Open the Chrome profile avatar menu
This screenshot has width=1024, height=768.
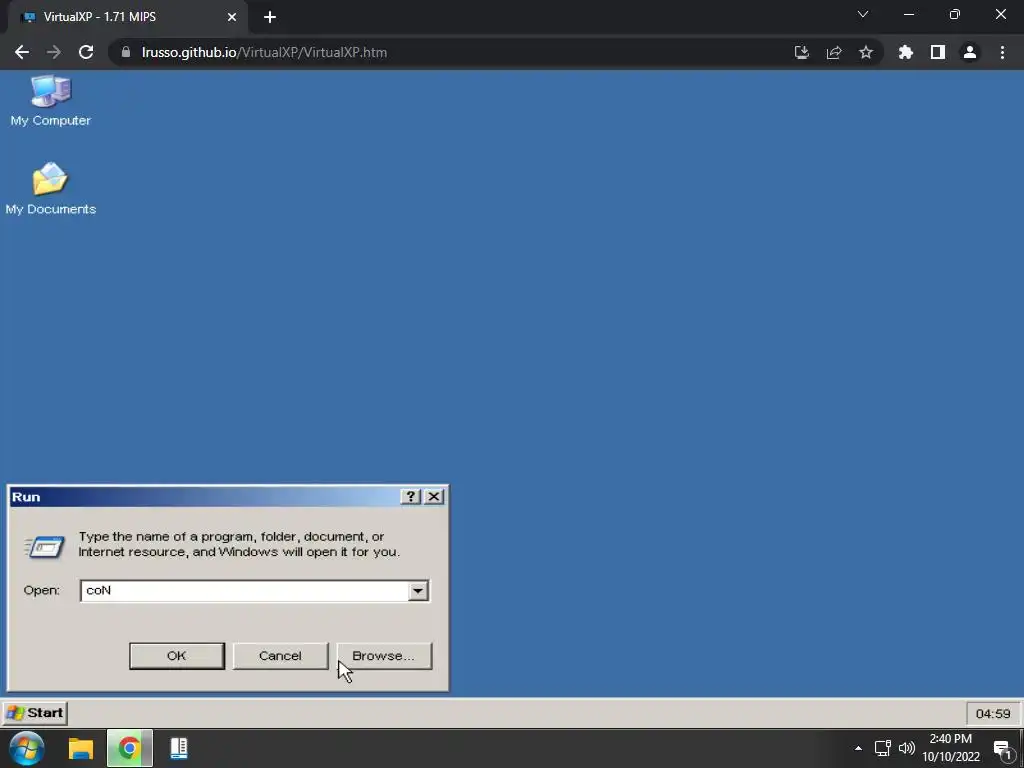pos(970,52)
